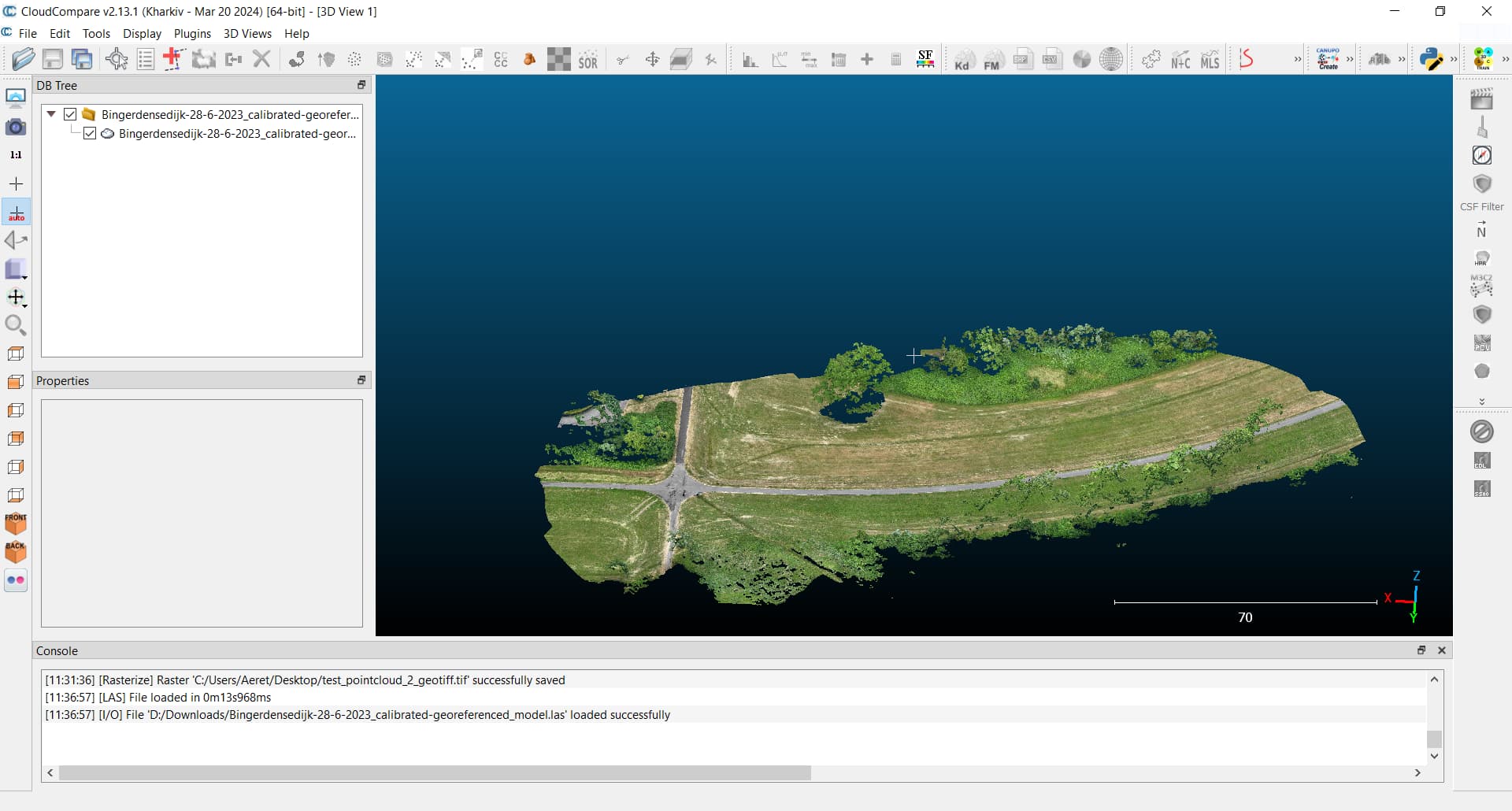The height and width of the screenshot is (811, 1512).
Task: Launch the Python scripting plugin
Action: point(1432,58)
